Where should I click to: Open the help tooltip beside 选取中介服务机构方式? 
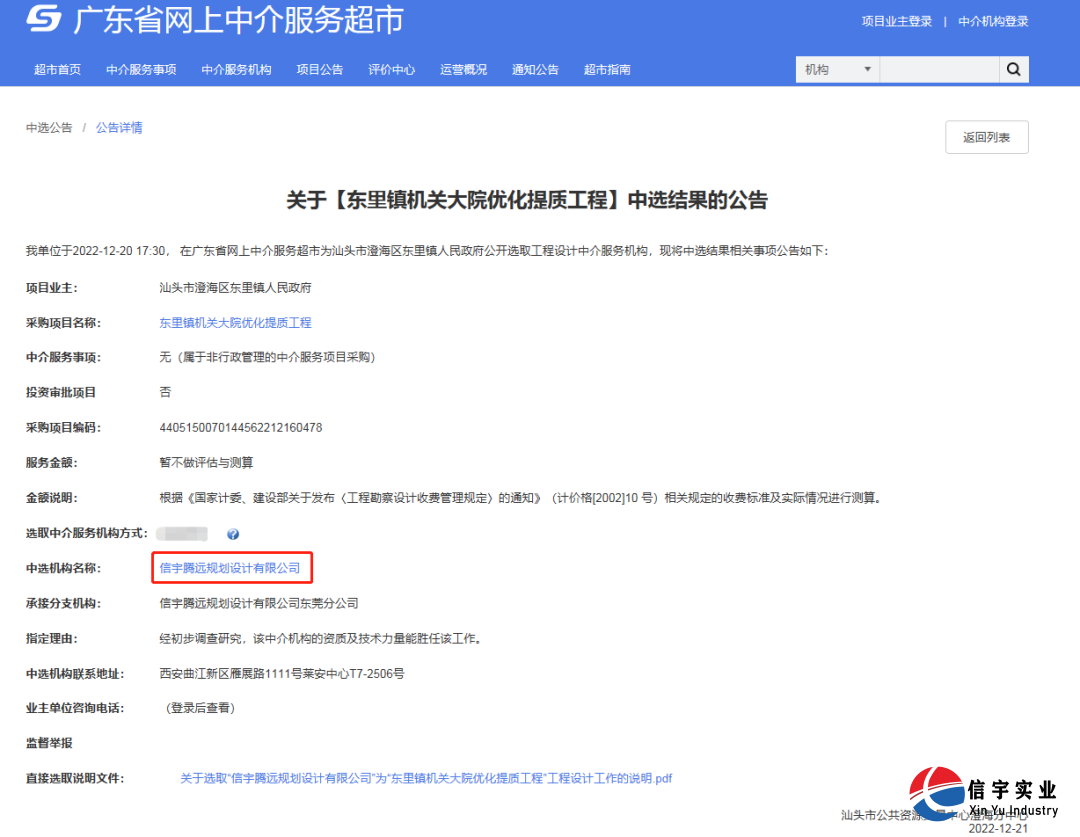point(234,533)
